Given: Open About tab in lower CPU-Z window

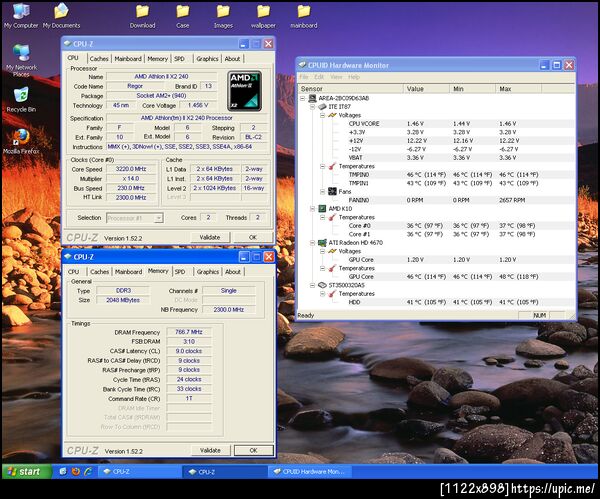Looking at the screenshot, I should tap(233, 272).
